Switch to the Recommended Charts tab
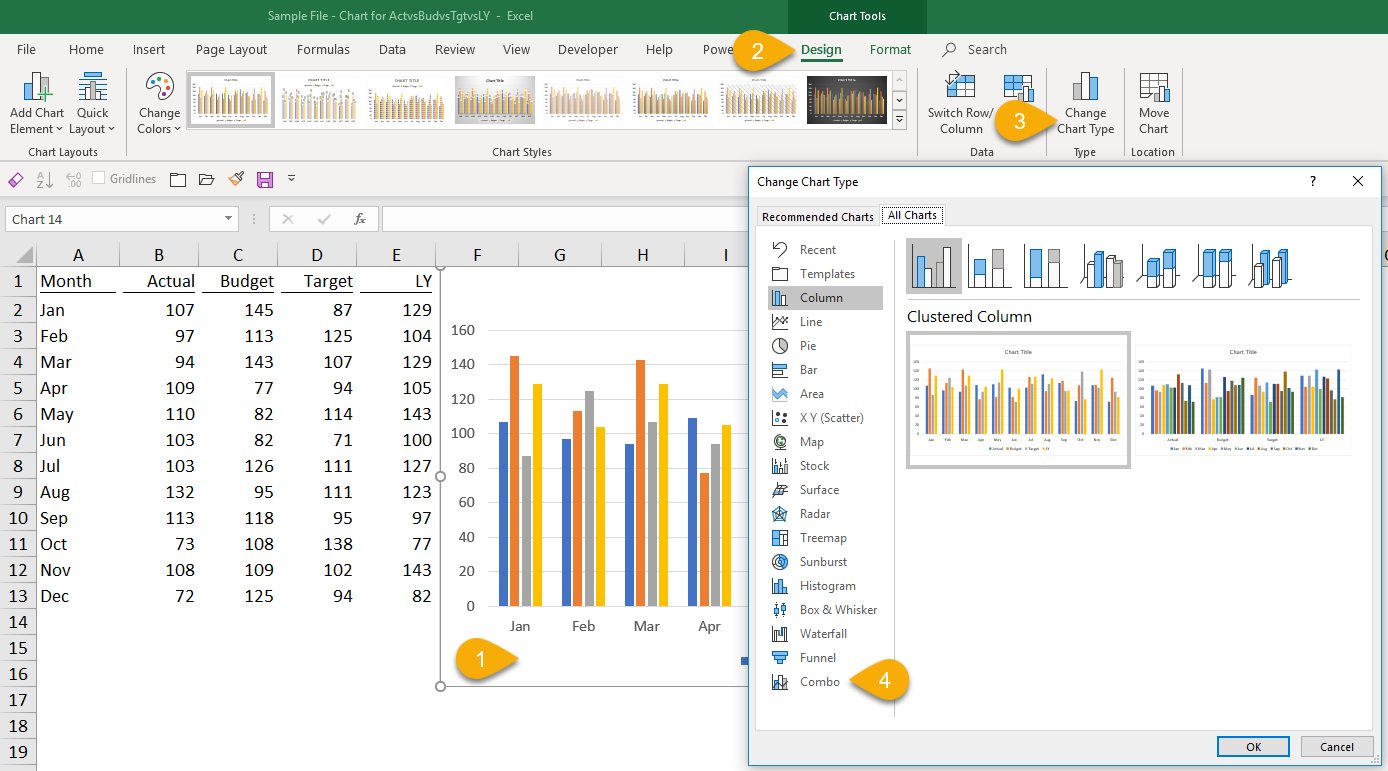 tap(817, 216)
